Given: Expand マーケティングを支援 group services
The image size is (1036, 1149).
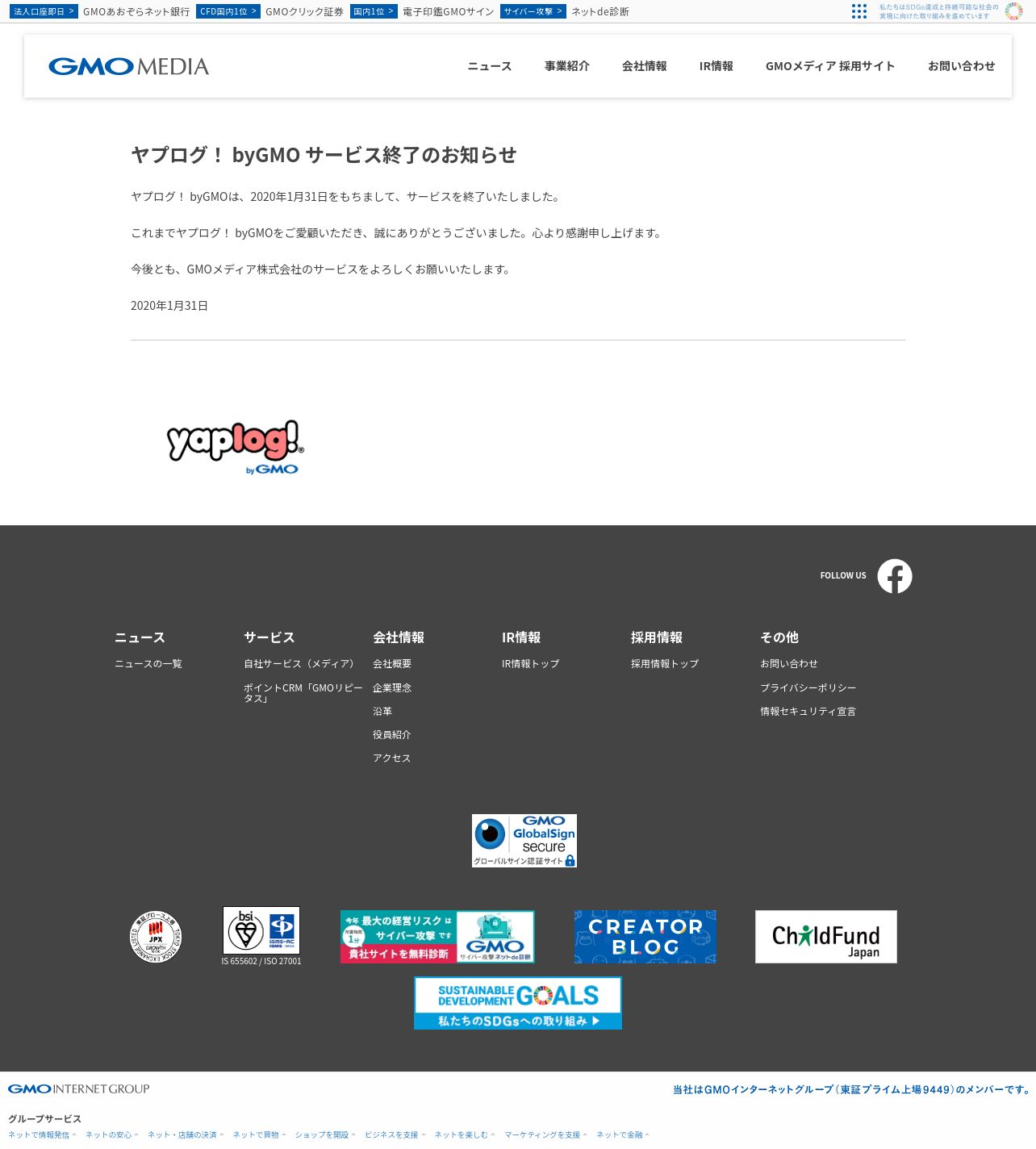Looking at the screenshot, I should coord(546,1135).
